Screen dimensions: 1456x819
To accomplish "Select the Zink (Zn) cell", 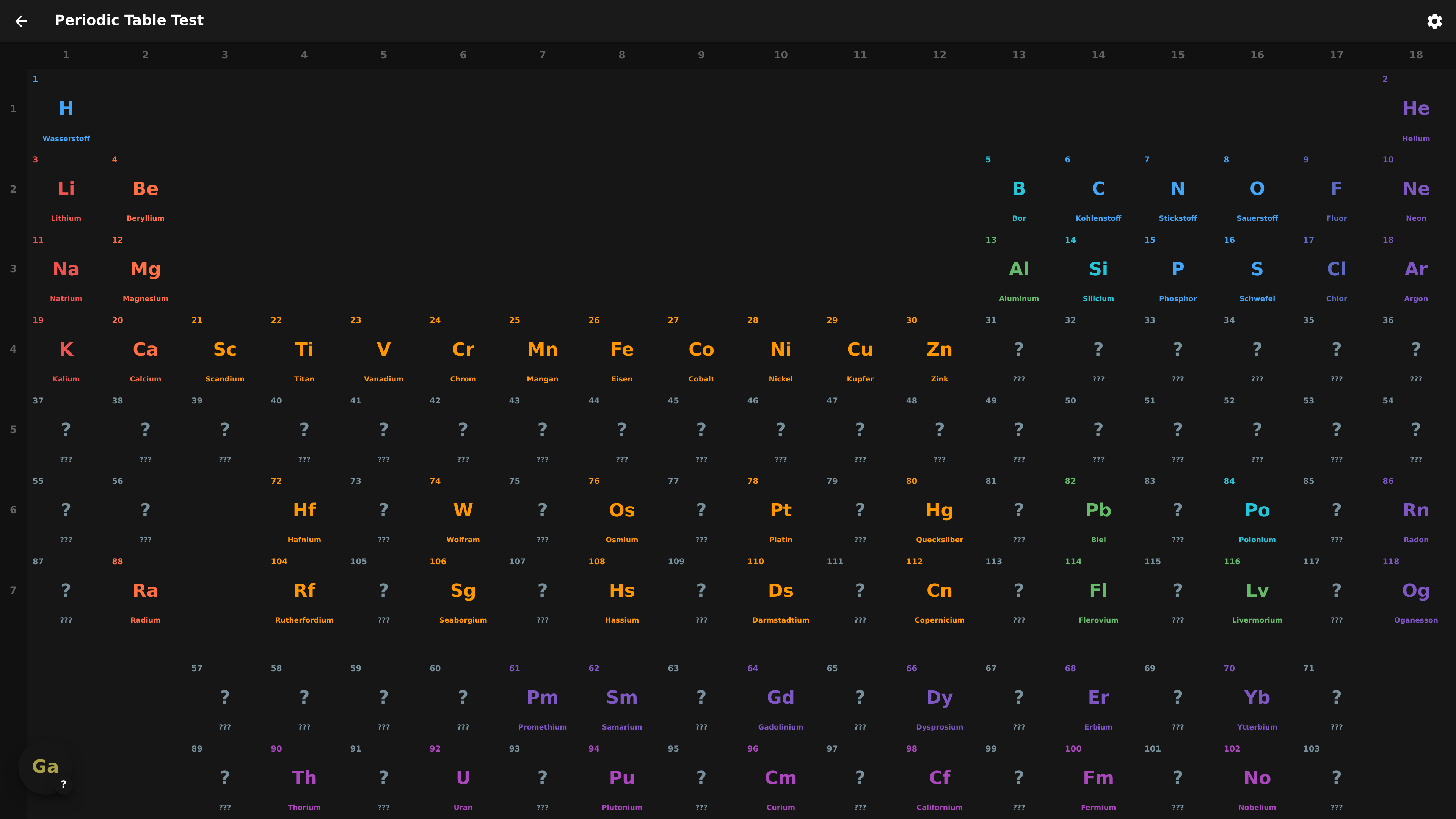I will point(940,350).
